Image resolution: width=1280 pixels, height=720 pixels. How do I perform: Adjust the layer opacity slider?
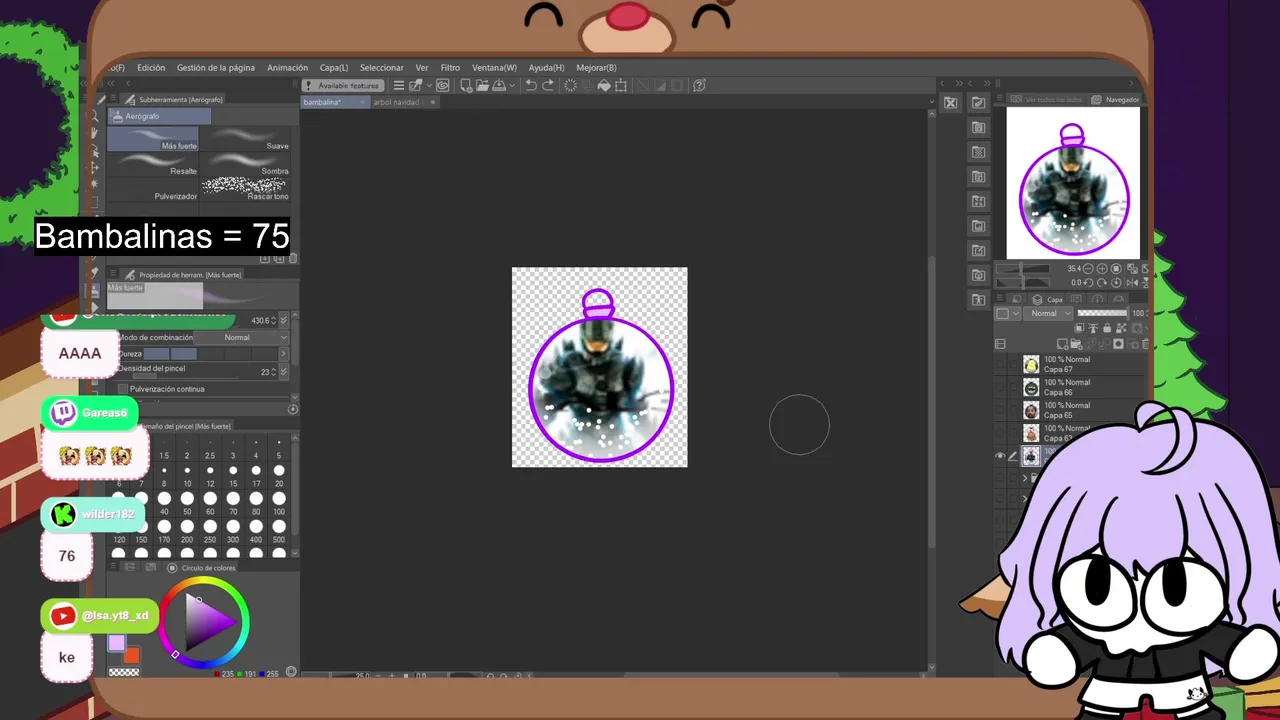[1102, 313]
